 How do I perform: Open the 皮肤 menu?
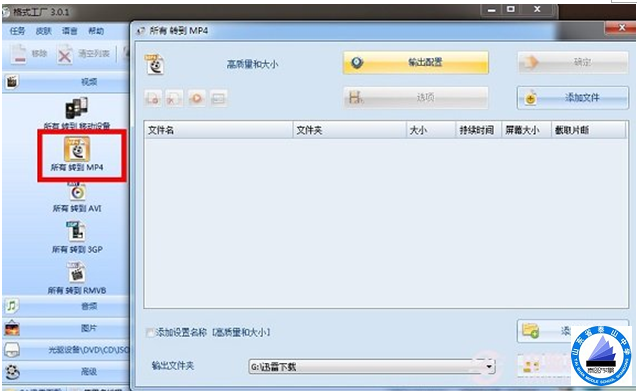pos(43,31)
